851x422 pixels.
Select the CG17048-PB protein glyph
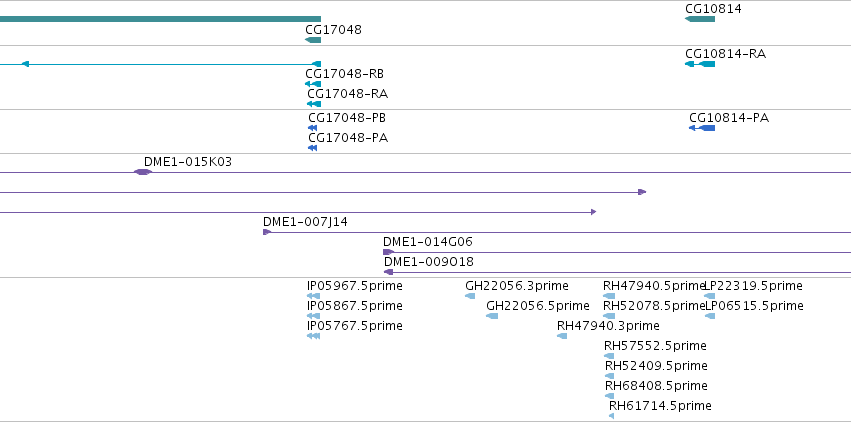tap(313, 128)
